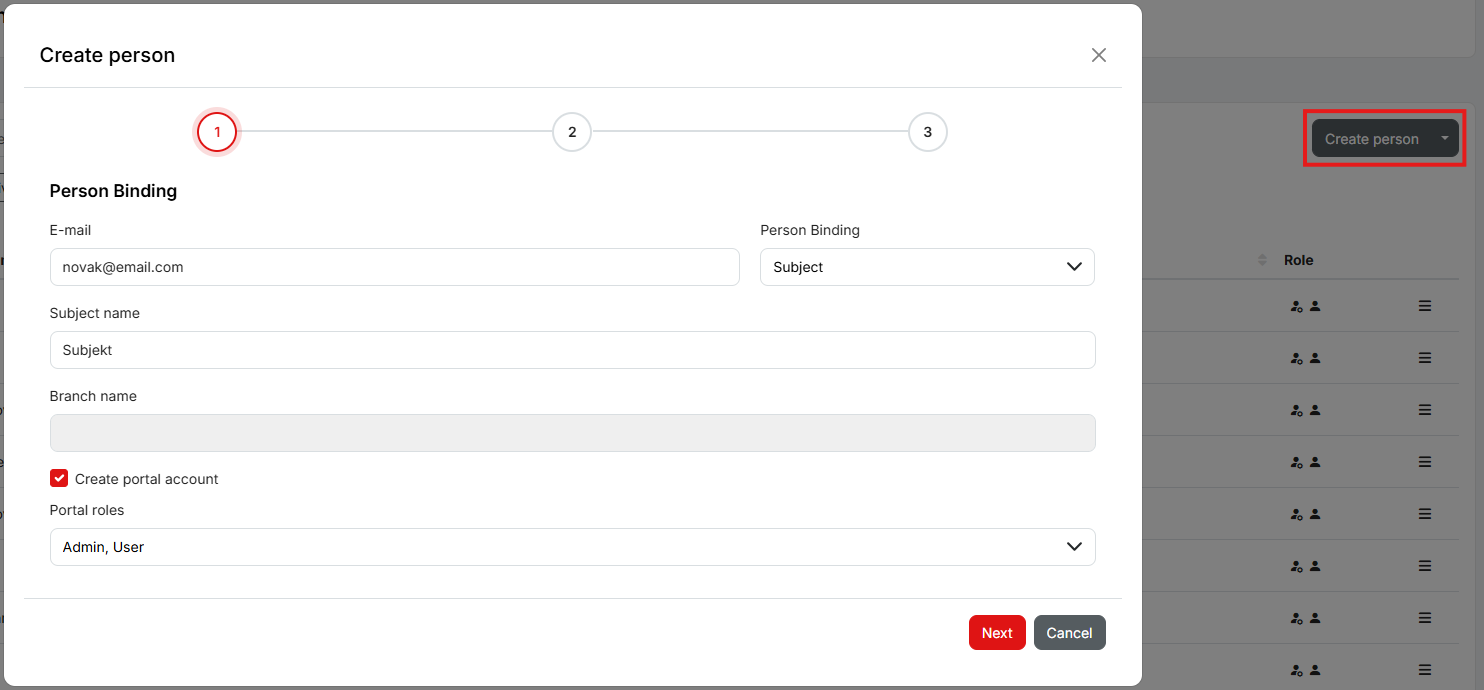The width and height of the screenshot is (1484, 690).
Task: Open hamburger menu in fourth table row
Action: tap(1425, 462)
